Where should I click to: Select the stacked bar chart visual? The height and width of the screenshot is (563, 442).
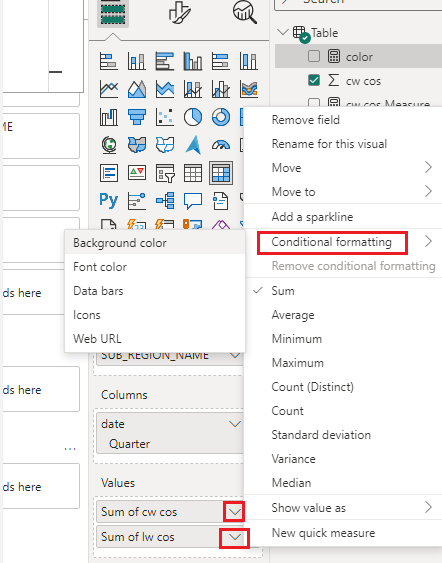click(x=109, y=61)
